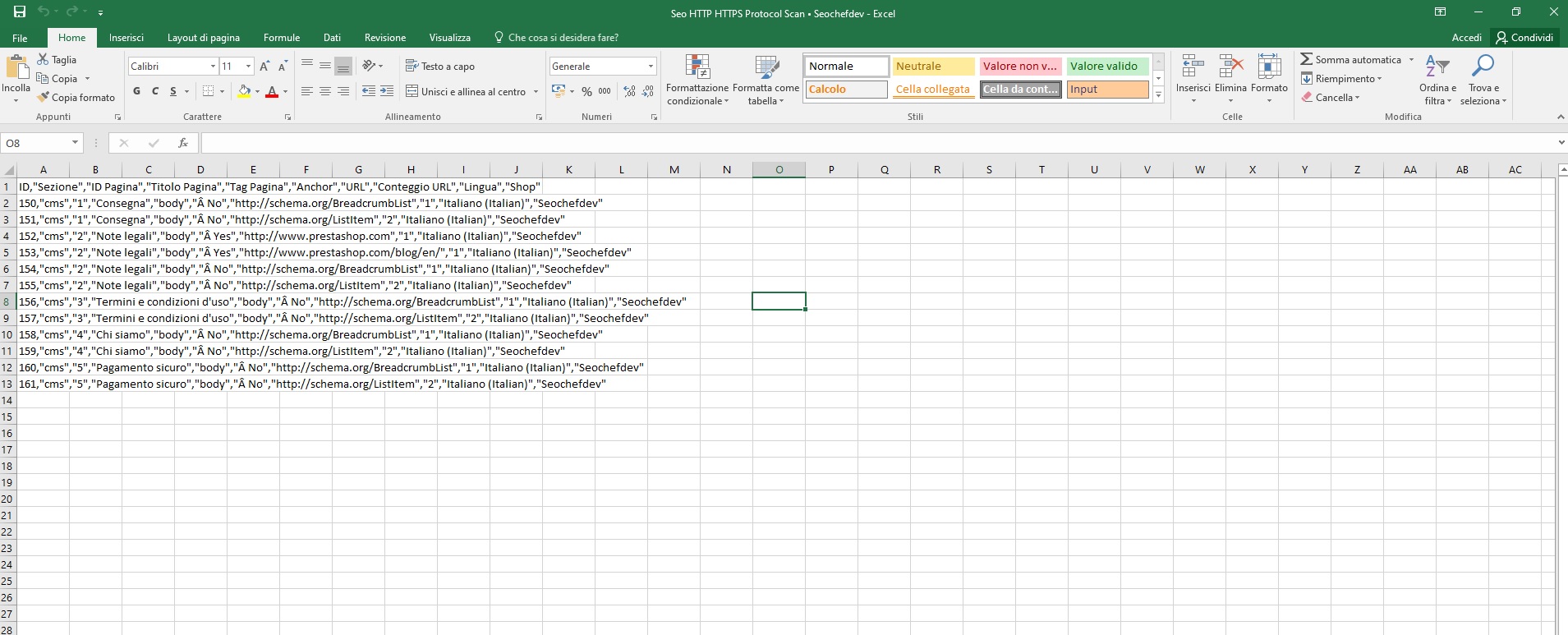Expand the formula bar
Viewport: 1568px width, 635px height.
pyautogui.click(x=1561, y=143)
